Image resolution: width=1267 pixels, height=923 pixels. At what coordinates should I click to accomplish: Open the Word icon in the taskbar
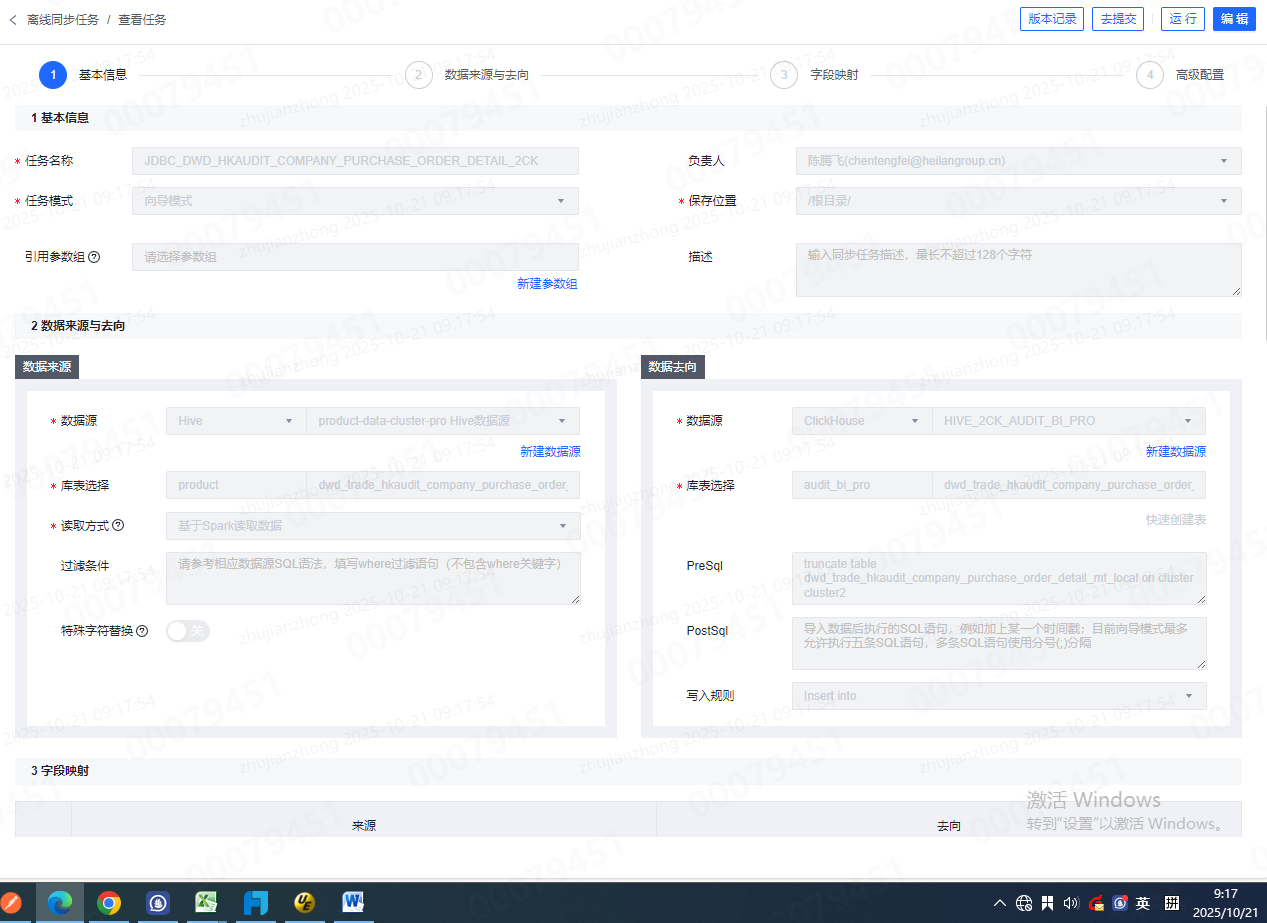click(x=353, y=903)
